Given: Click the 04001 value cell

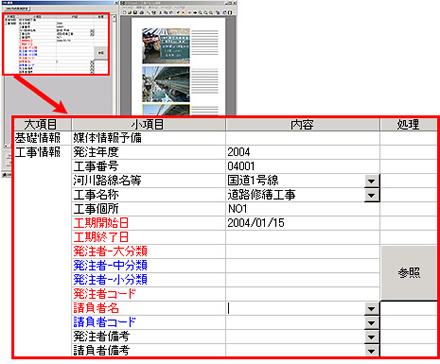Looking at the screenshot, I should (302, 166).
